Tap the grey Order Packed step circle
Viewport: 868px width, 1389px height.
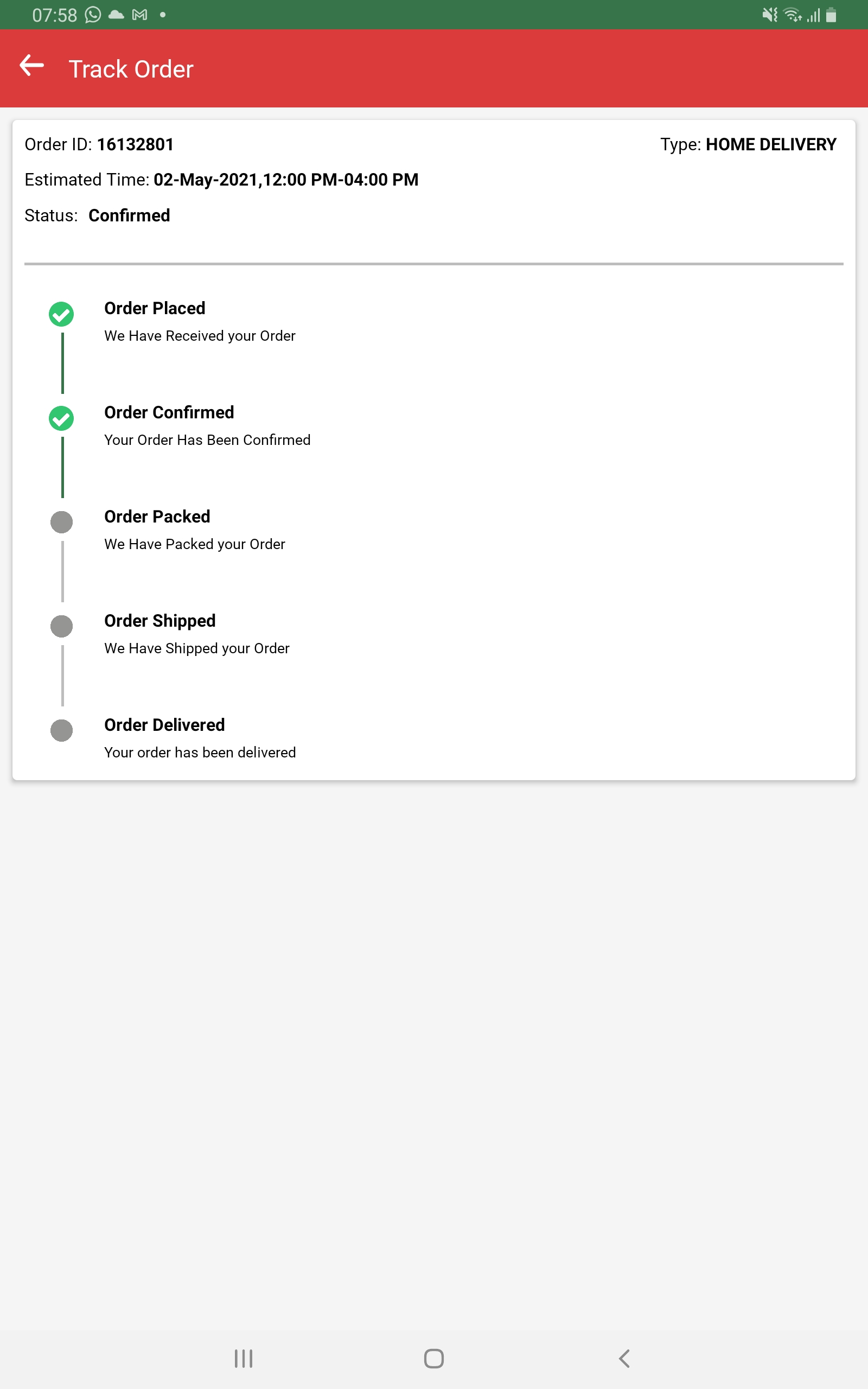pos(61,523)
